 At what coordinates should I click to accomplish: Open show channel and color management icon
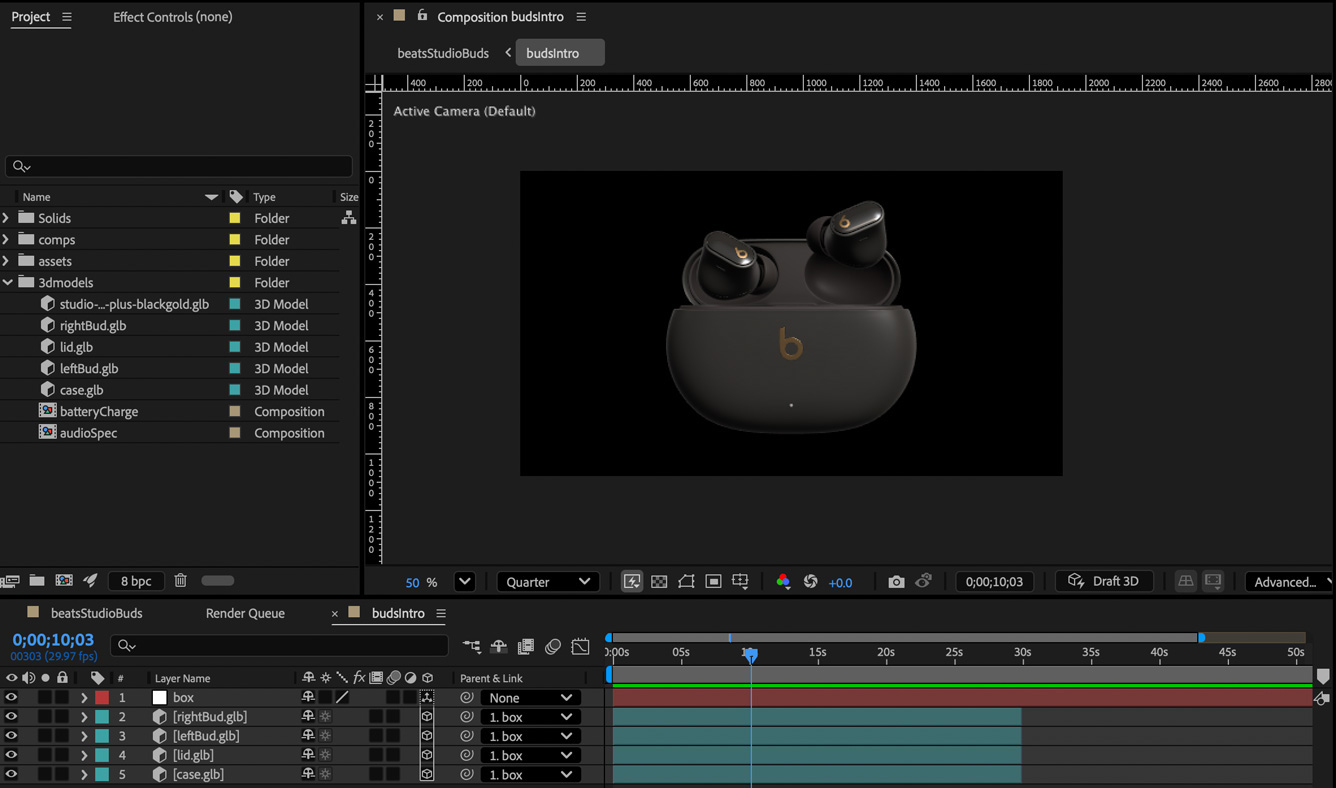(x=783, y=582)
